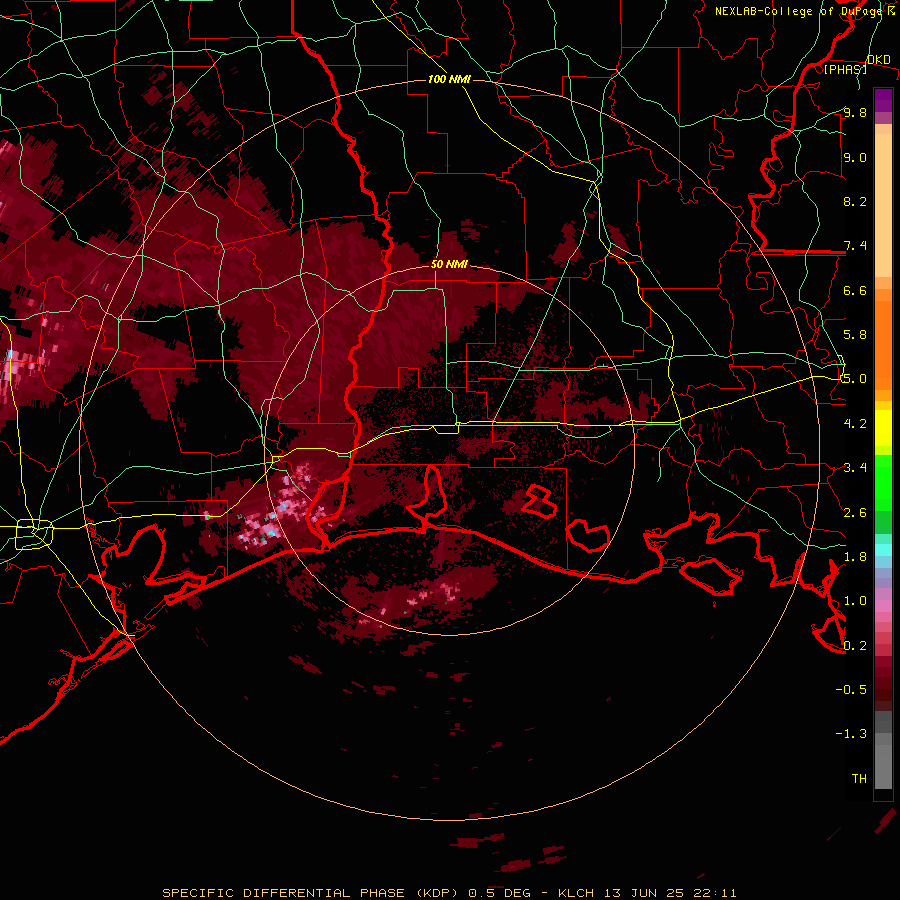Click the 1.0 scale value
The width and height of the screenshot is (900, 900).
click(855, 600)
